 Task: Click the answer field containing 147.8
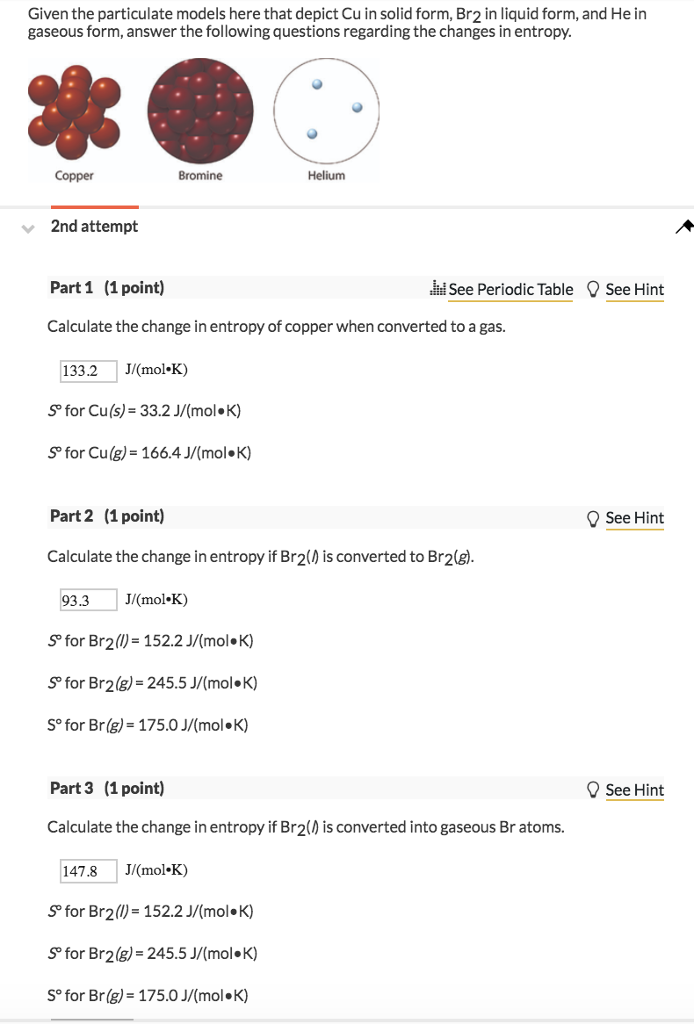(x=88, y=870)
